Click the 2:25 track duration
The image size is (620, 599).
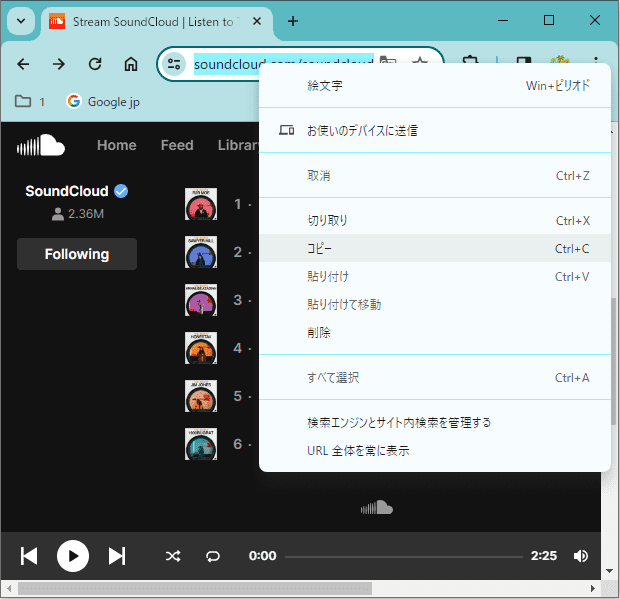pos(544,556)
